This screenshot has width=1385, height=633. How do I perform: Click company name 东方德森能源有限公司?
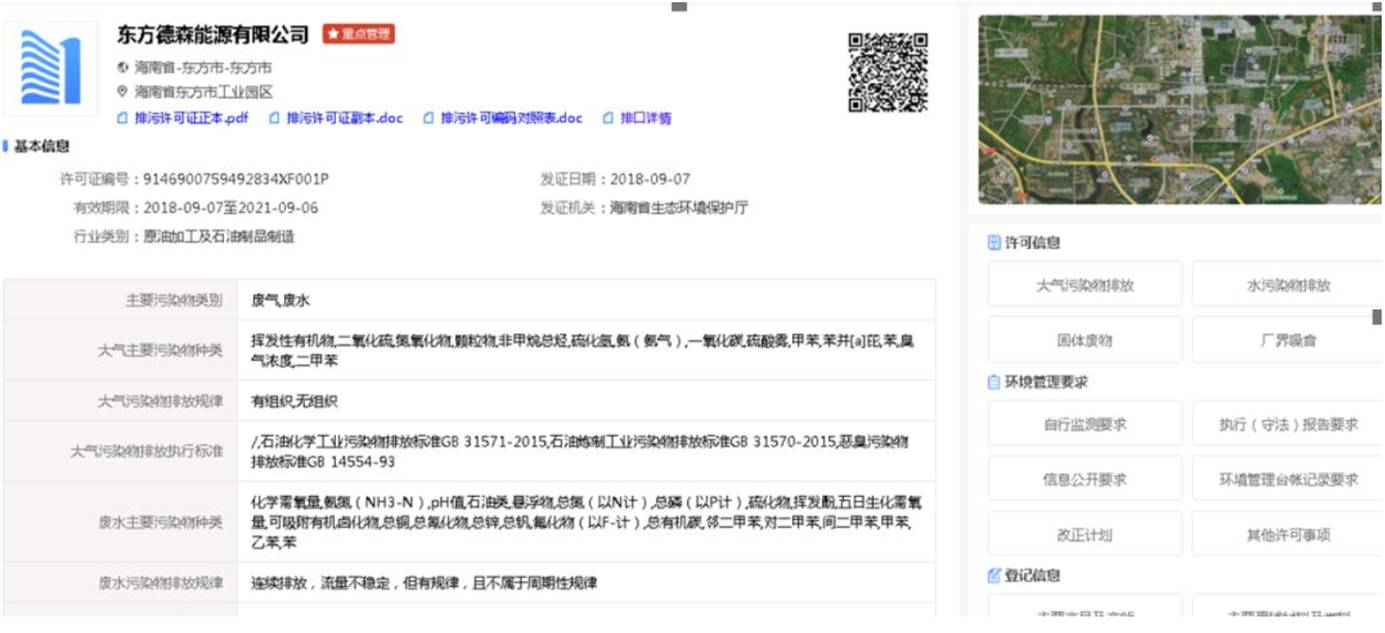[x=213, y=35]
